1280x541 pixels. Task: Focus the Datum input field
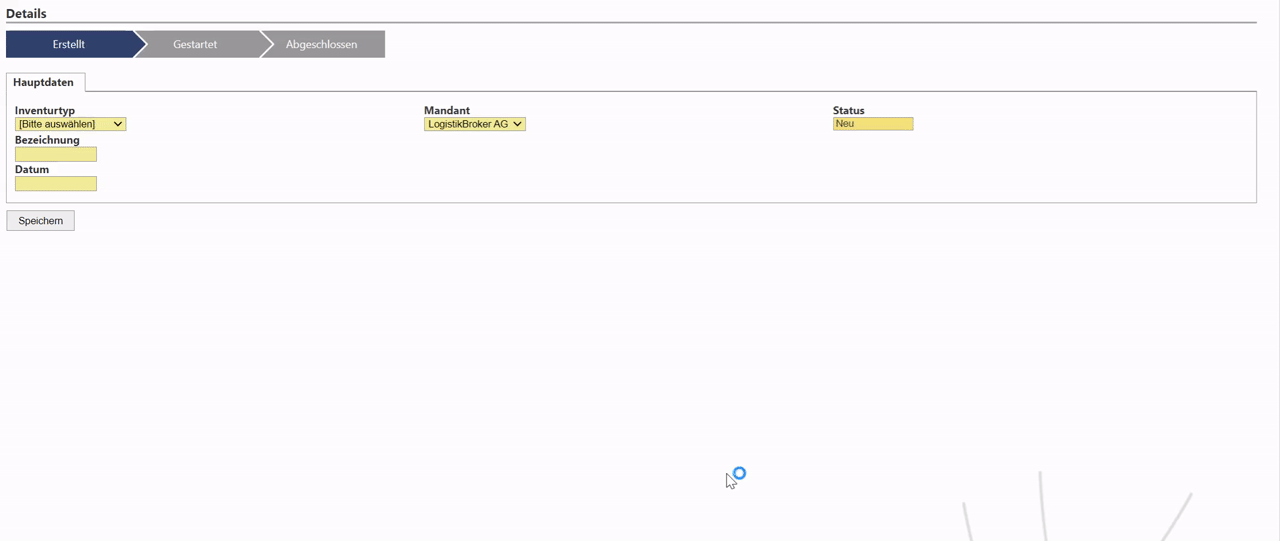pyautogui.click(x=56, y=183)
